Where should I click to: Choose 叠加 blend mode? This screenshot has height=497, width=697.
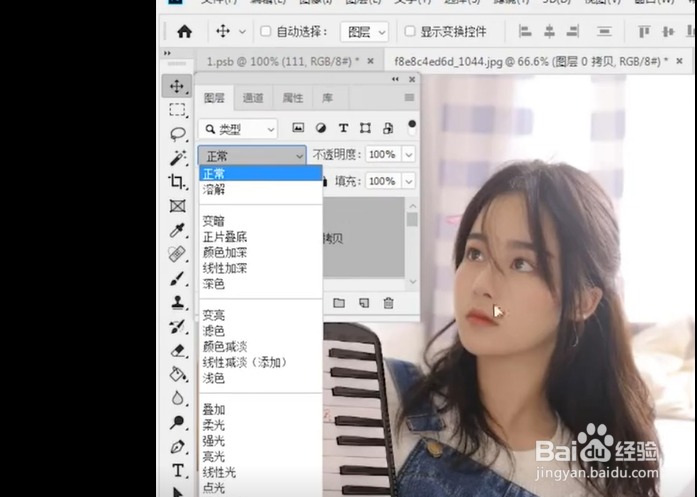click(x=261, y=409)
